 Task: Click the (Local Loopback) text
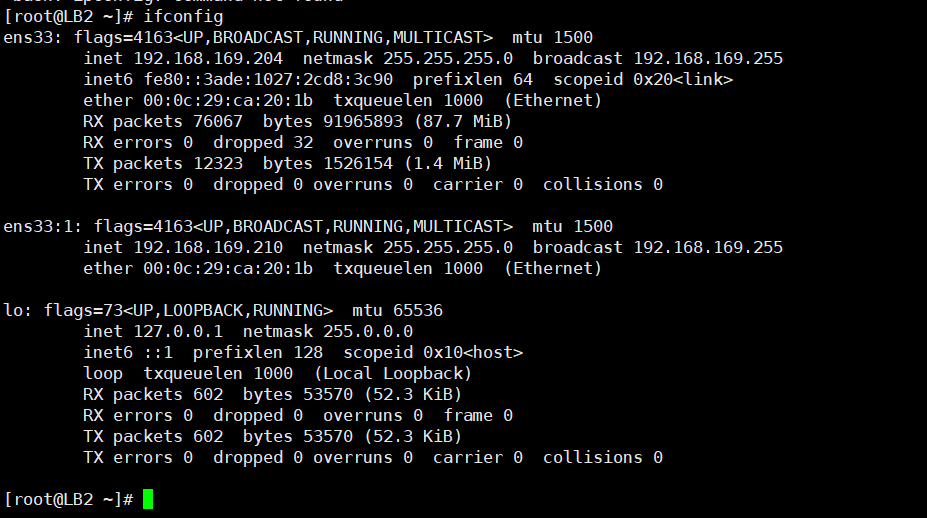[x=393, y=374]
